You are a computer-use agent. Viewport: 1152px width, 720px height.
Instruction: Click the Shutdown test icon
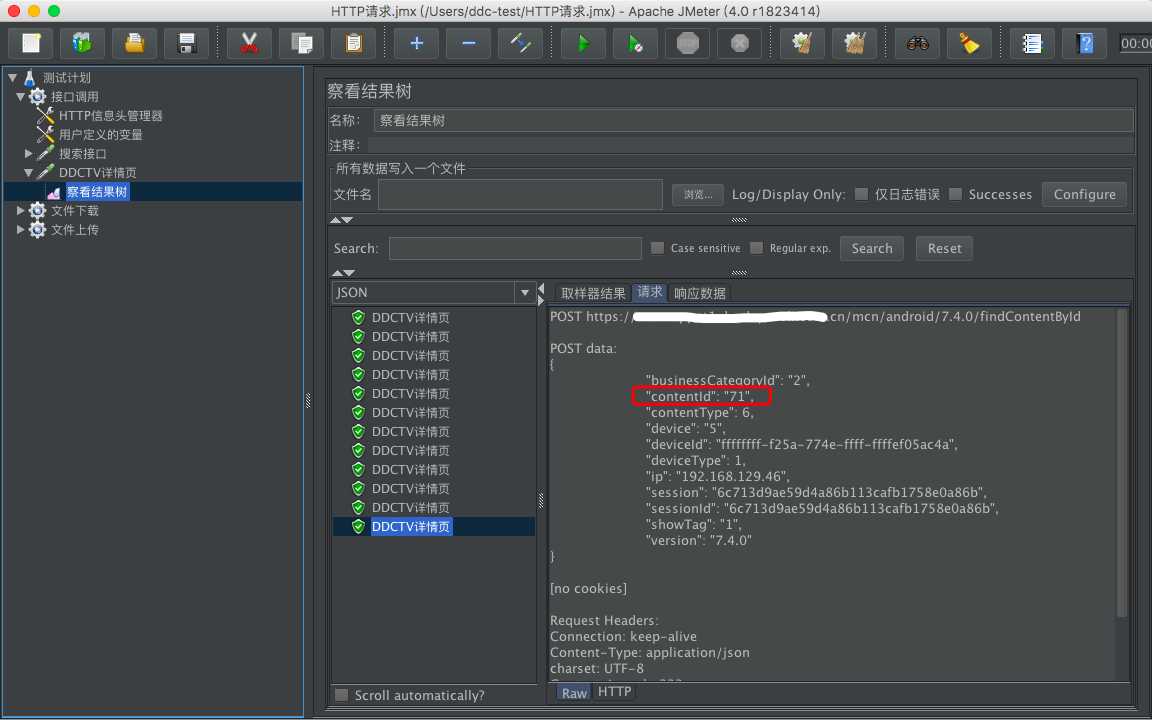coord(740,43)
